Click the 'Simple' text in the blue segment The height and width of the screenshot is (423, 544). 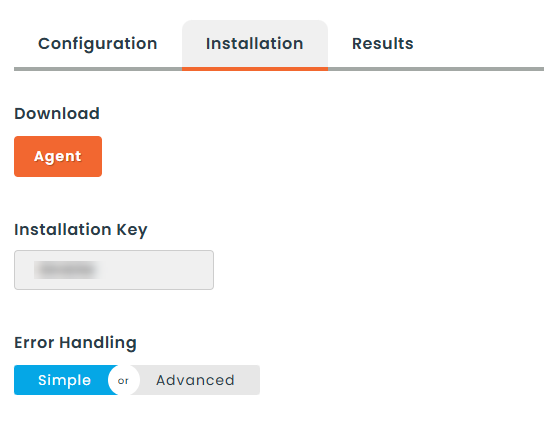point(65,380)
